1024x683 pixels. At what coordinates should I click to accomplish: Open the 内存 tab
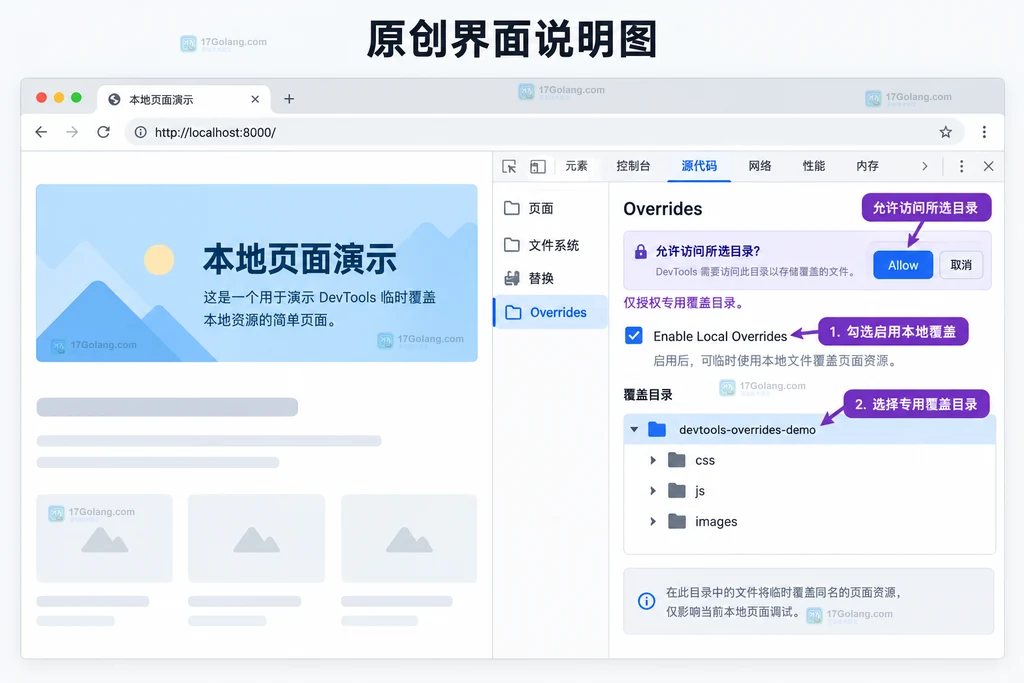point(867,166)
